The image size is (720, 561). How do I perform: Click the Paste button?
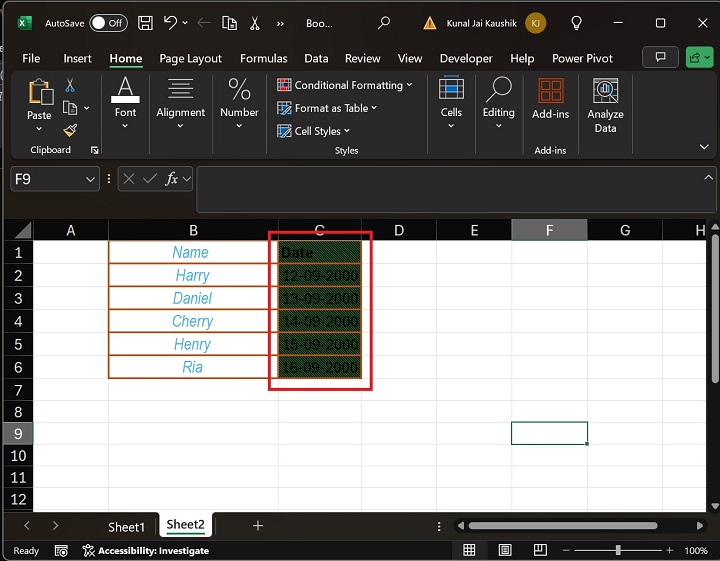pyautogui.click(x=39, y=100)
